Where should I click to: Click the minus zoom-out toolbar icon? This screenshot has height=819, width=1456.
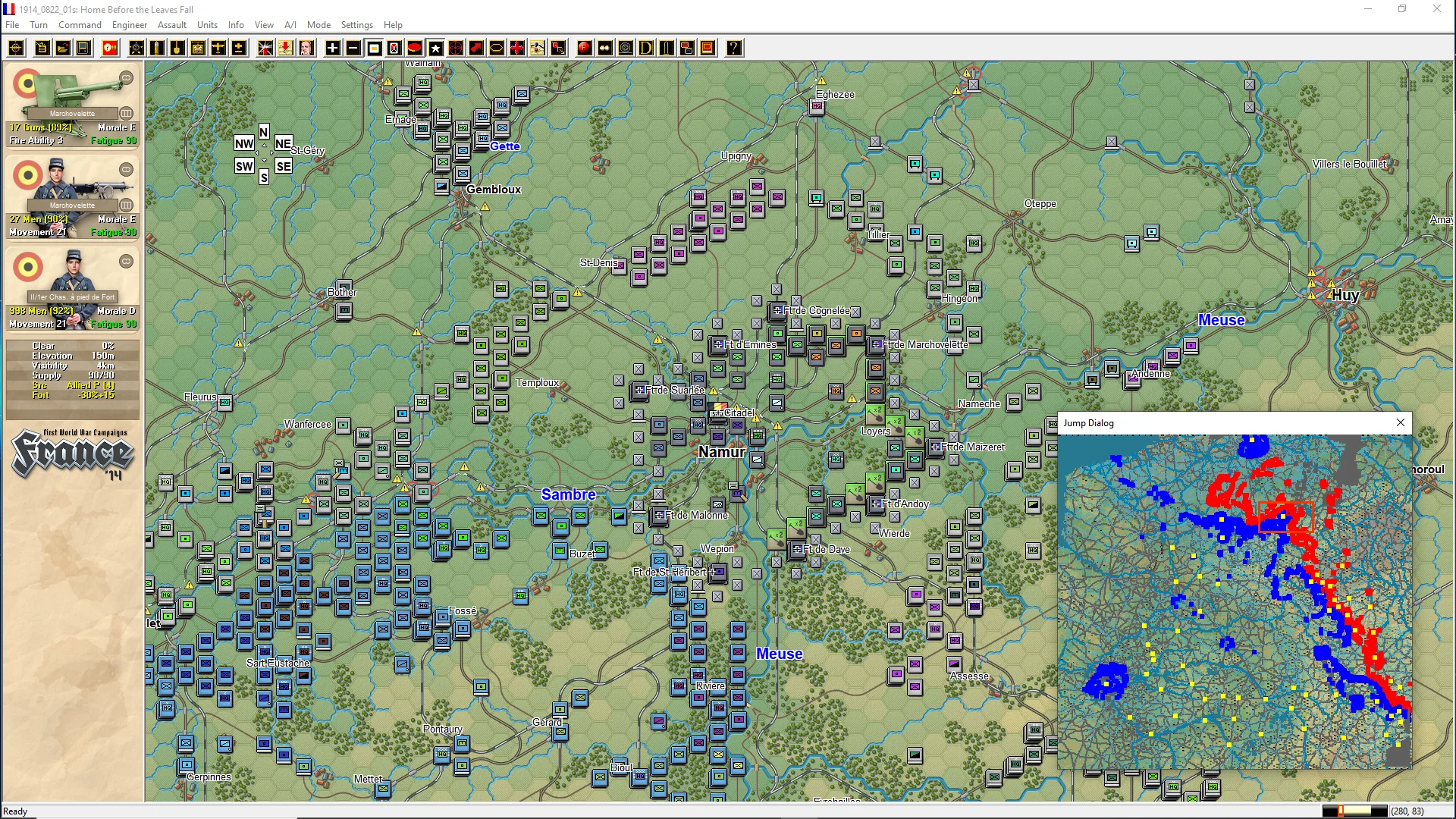tap(353, 49)
